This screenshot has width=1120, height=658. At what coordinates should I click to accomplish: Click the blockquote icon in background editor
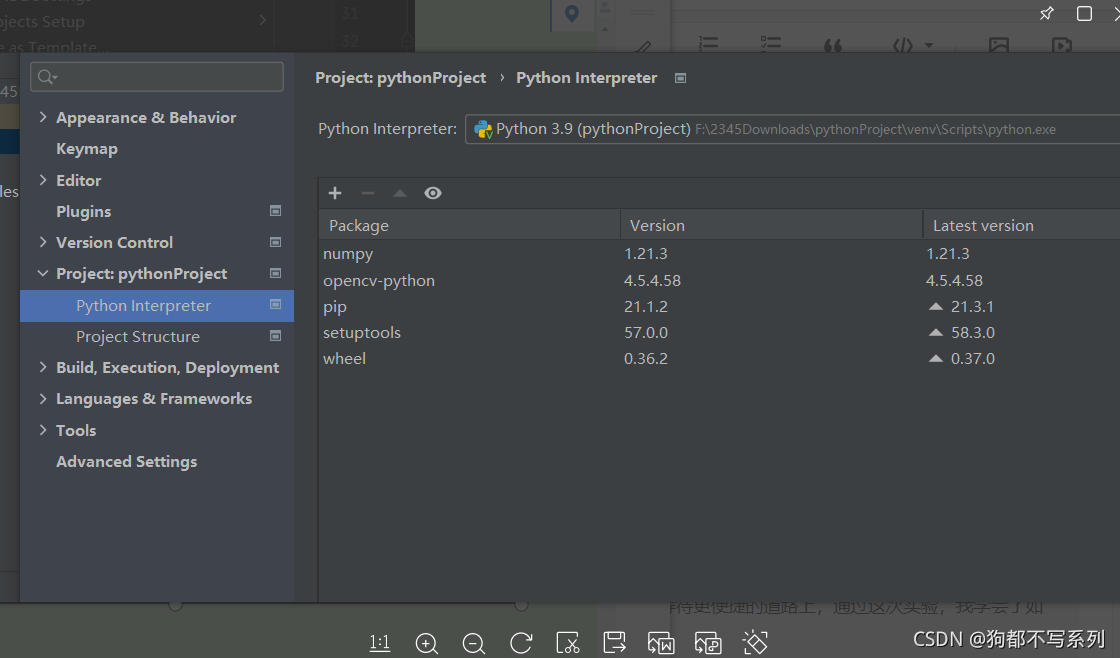pos(833,46)
